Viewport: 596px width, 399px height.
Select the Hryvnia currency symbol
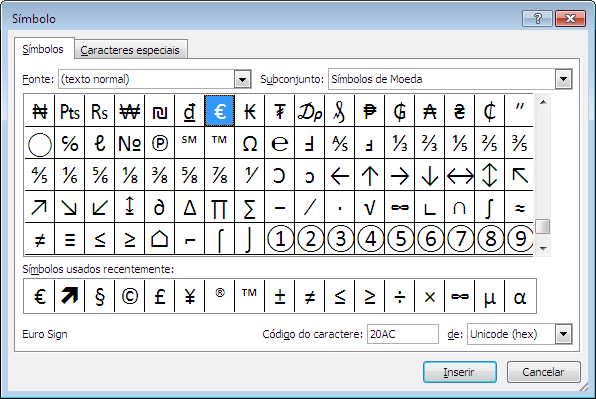[x=460, y=111]
